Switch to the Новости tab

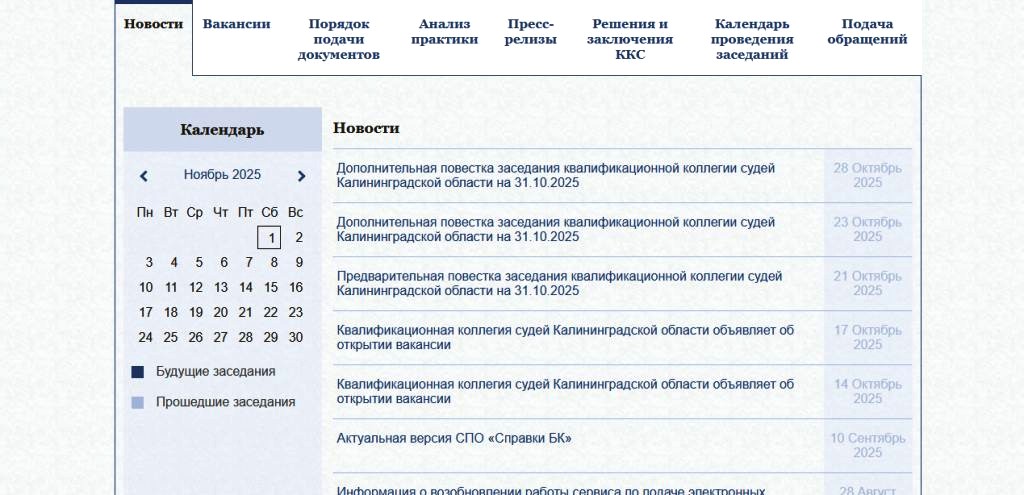[153, 24]
